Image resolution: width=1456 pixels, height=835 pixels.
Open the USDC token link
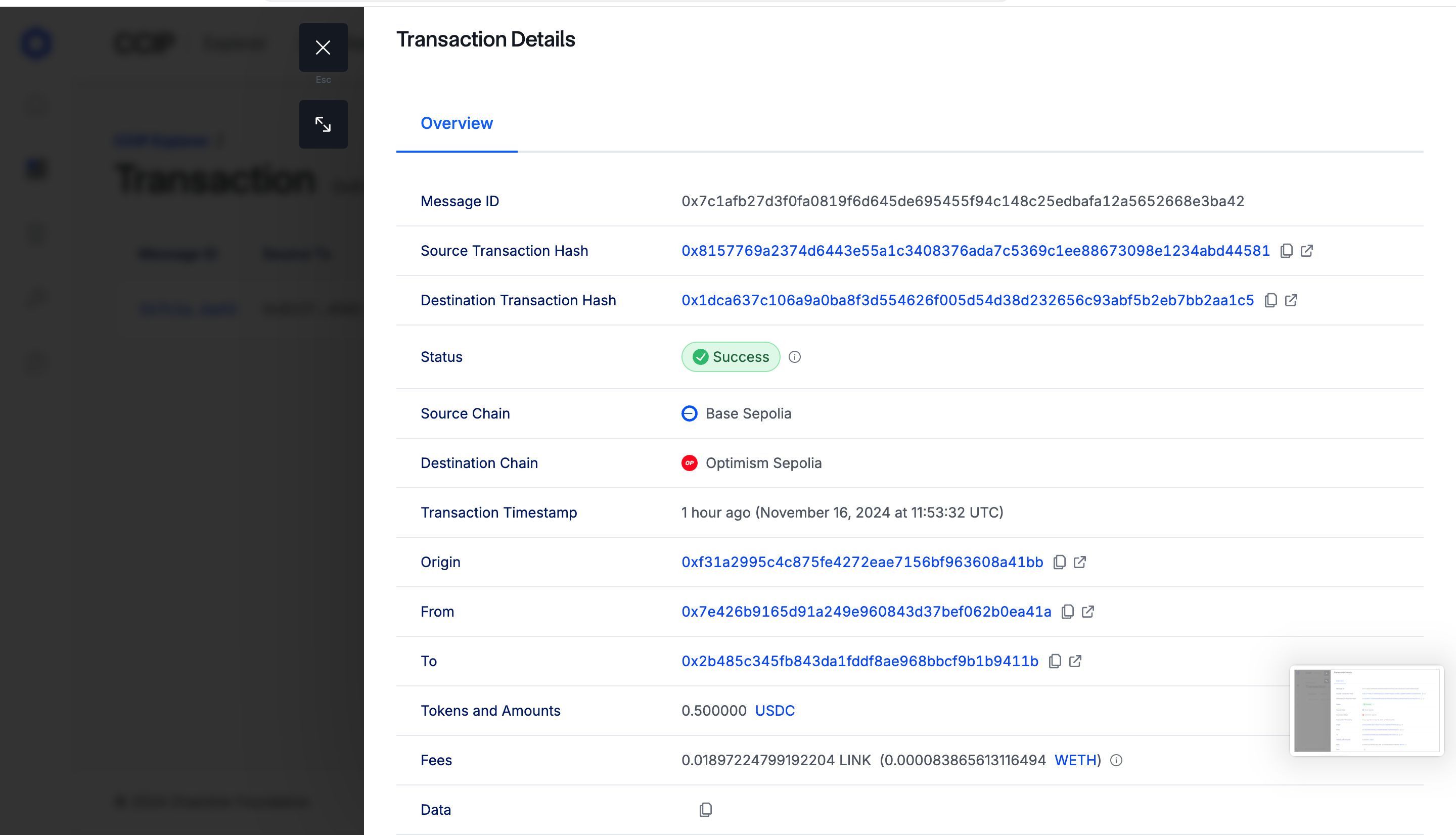[775, 711]
